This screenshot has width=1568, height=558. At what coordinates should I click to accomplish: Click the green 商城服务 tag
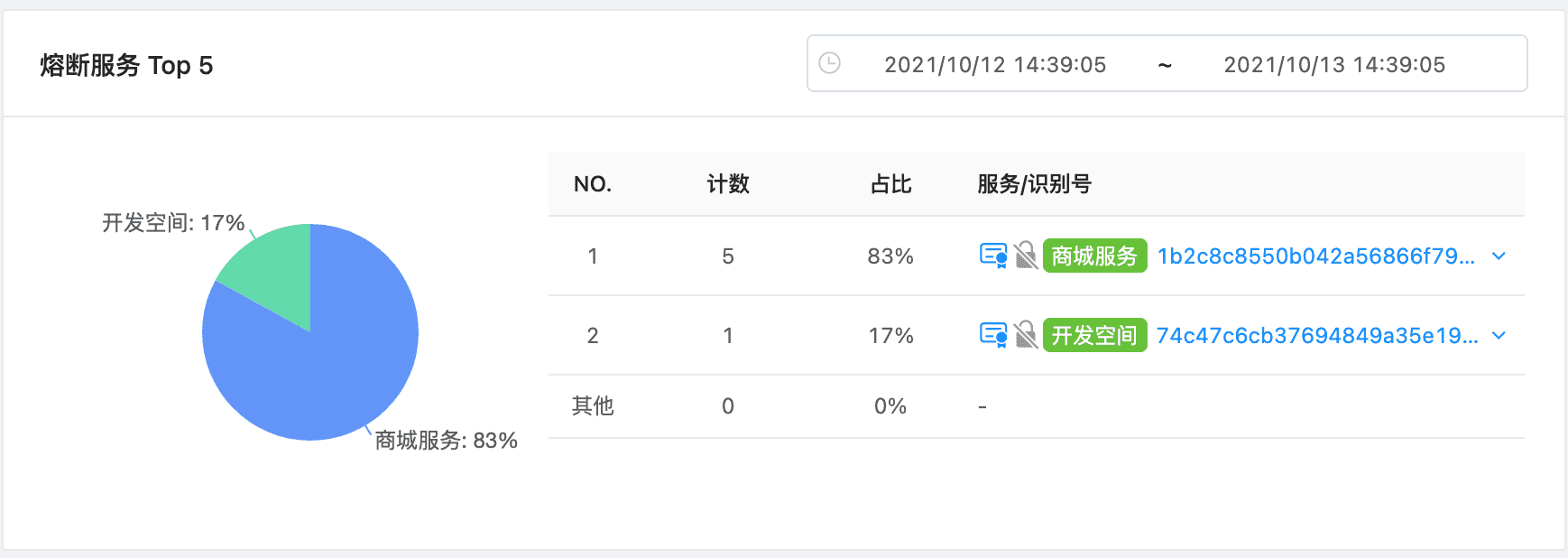(x=1094, y=256)
